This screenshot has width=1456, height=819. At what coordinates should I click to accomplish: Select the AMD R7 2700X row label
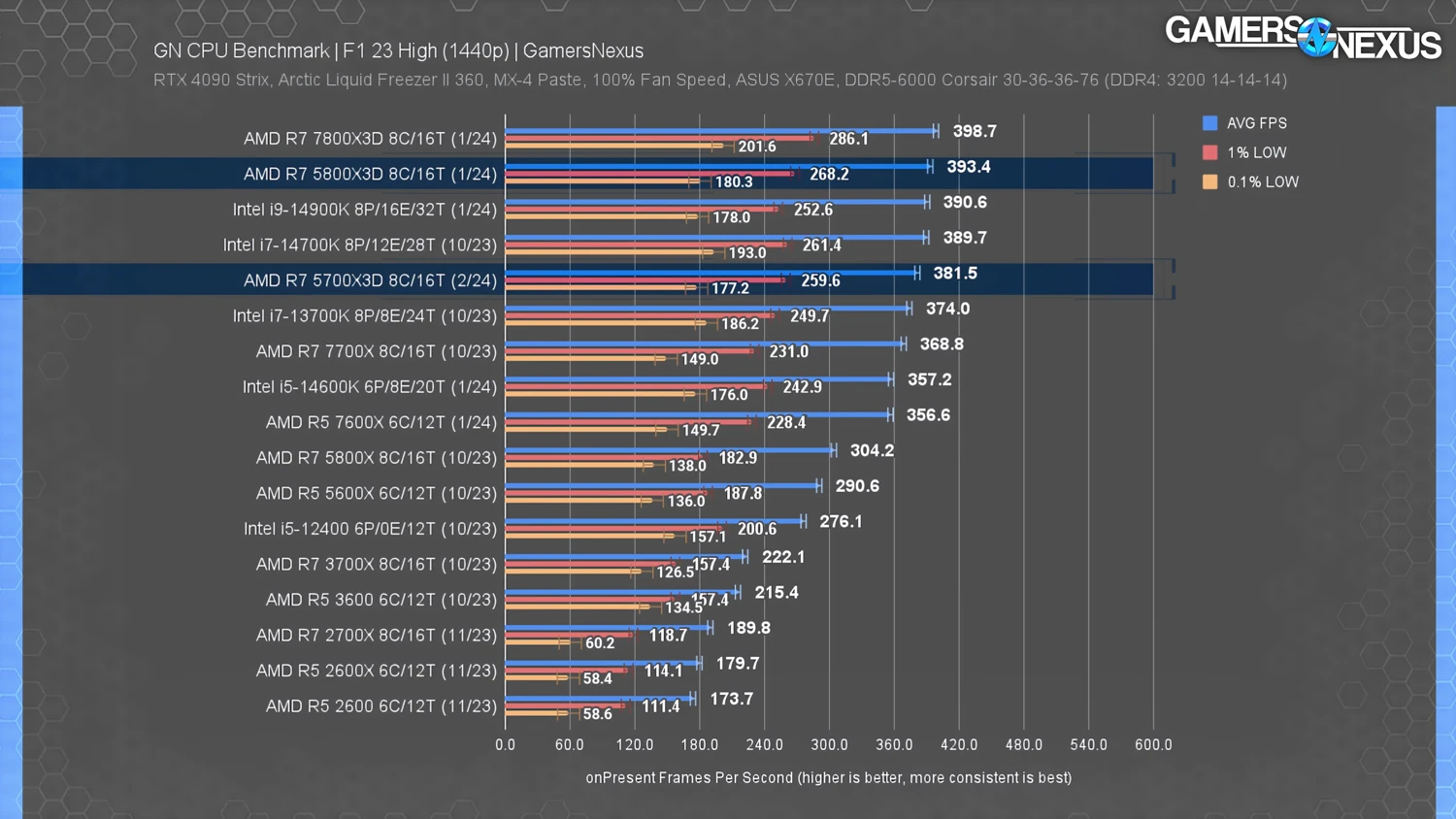(x=377, y=636)
